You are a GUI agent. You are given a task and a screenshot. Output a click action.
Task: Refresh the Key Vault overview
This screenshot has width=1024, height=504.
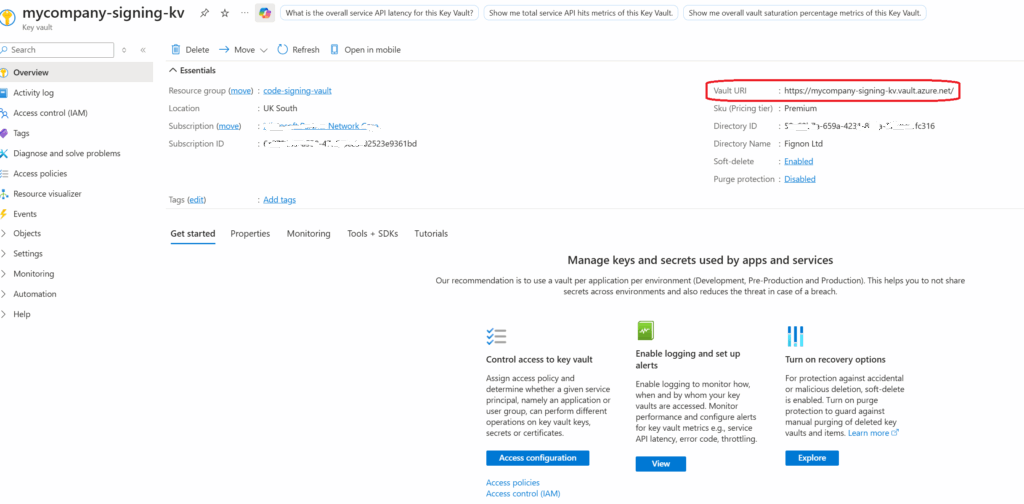pos(298,49)
